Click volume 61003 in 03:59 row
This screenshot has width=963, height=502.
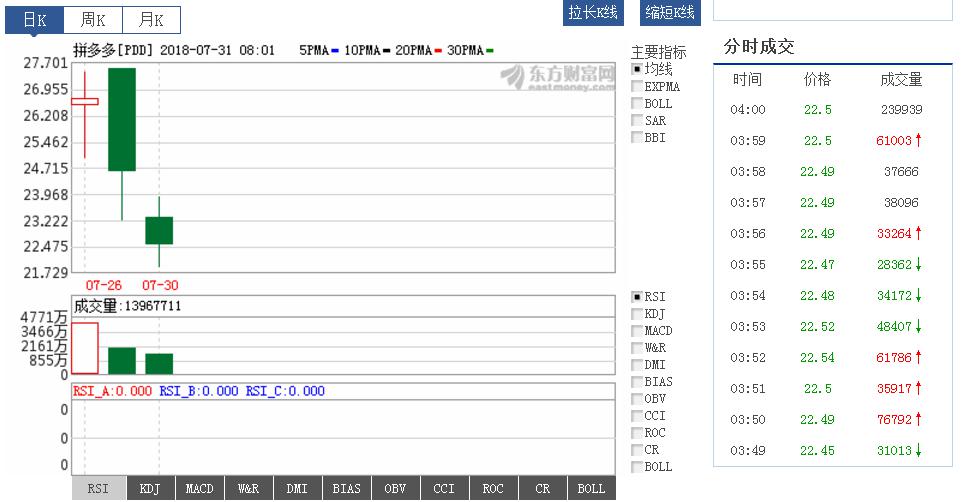[x=894, y=141]
